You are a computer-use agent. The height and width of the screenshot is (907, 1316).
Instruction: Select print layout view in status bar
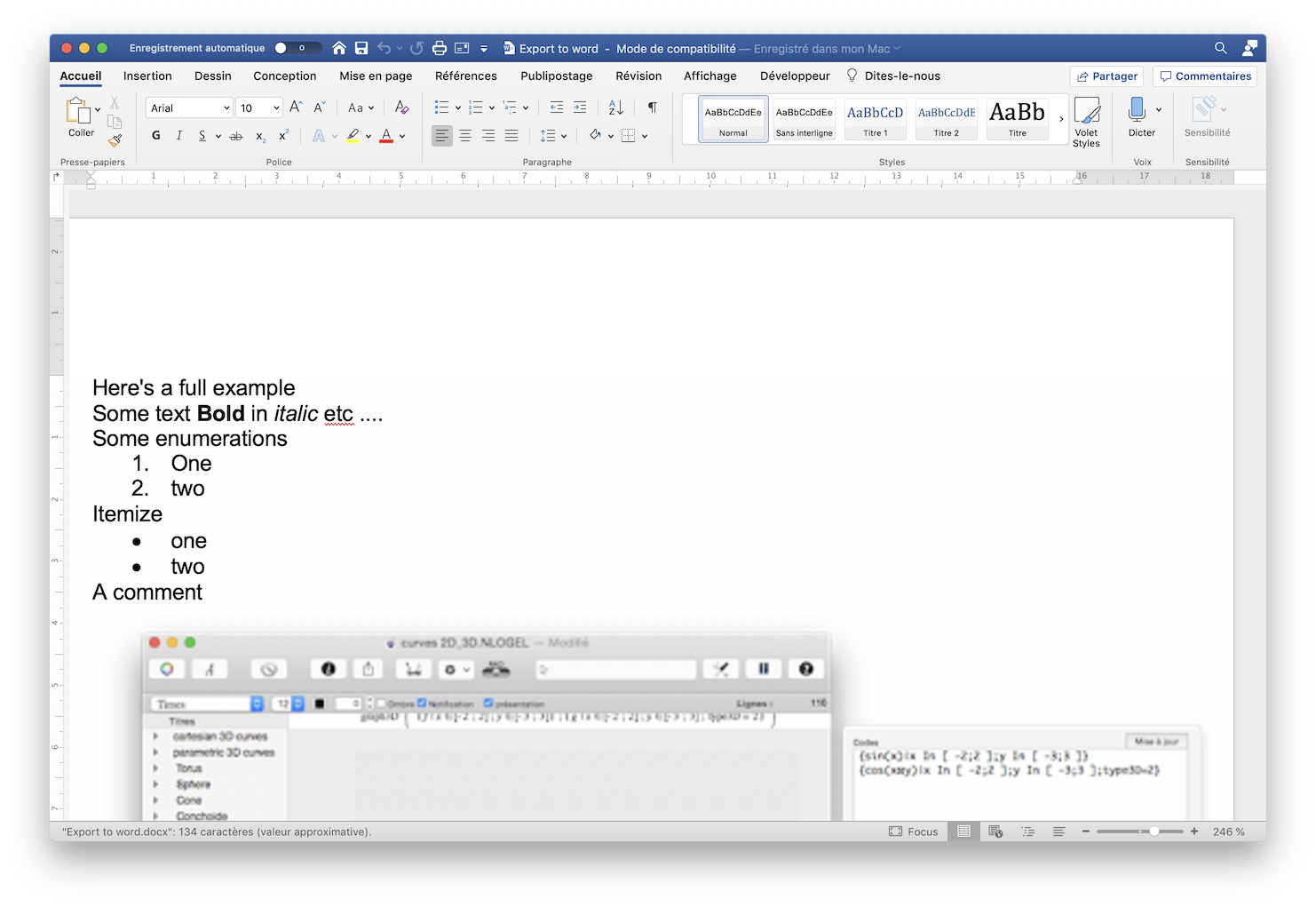pyautogui.click(x=963, y=831)
